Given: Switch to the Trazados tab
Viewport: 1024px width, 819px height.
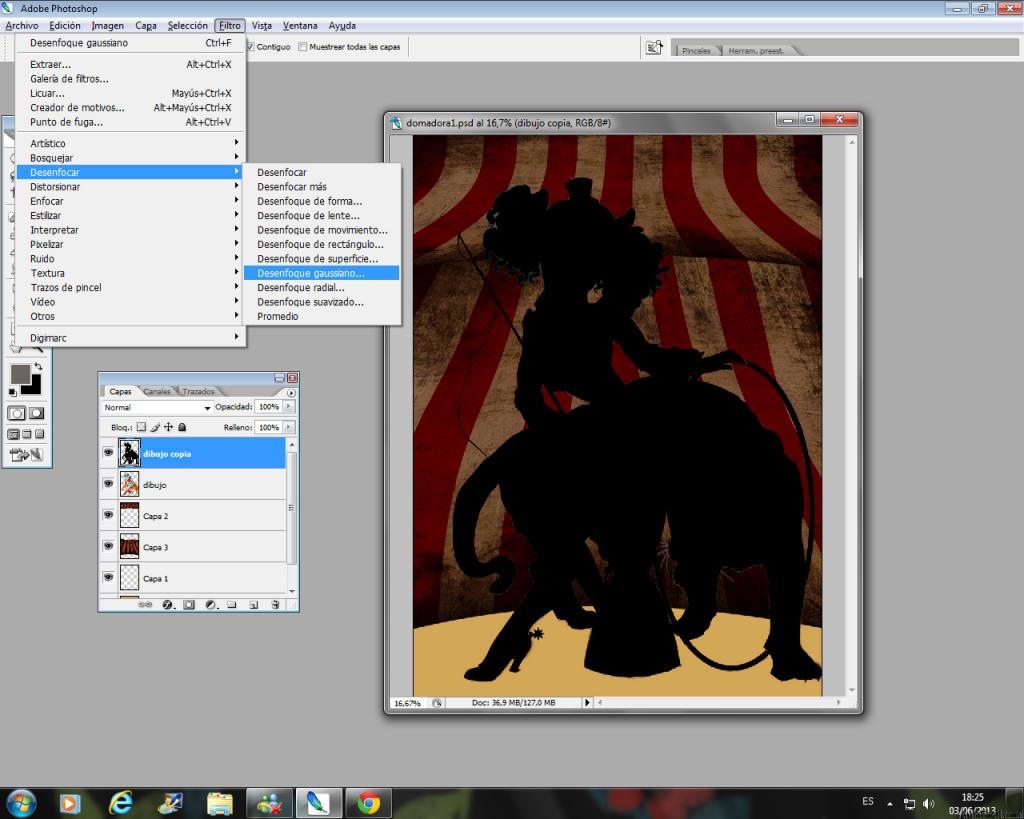Looking at the screenshot, I should click(x=198, y=391).
